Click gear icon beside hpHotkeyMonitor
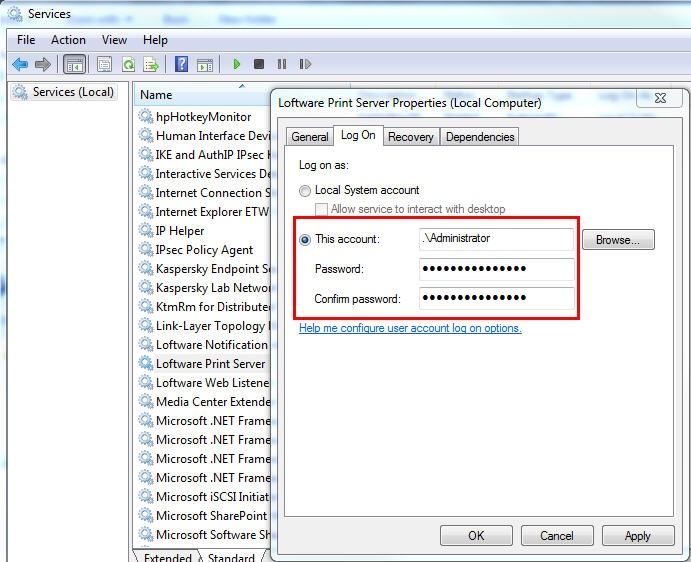This screenshot has height=562, width=691. (146, 116)
